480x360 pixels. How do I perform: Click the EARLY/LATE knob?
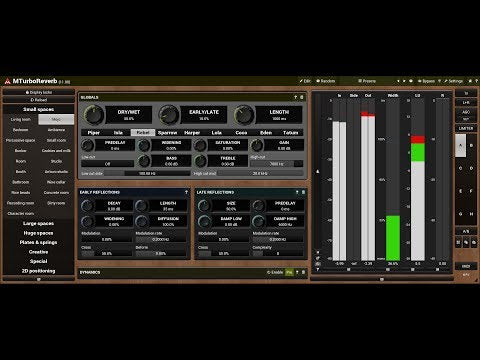pyautogui.click(x=169, y=115)
